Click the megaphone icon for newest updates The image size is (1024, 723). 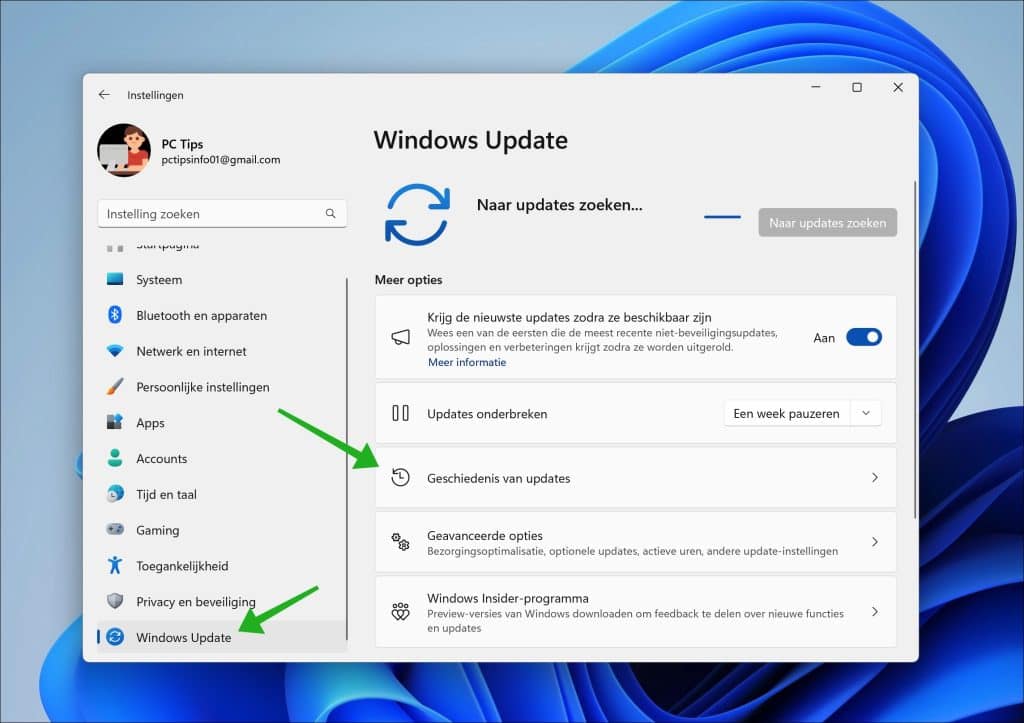pyautogui.click(x=400, y=337)
